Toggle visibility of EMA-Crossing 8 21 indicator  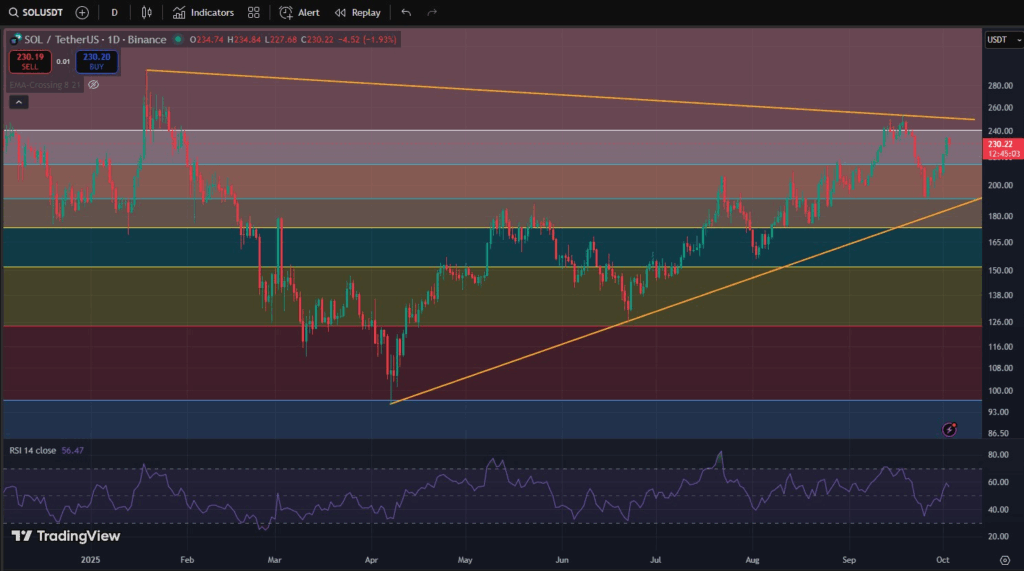[93, 85]
